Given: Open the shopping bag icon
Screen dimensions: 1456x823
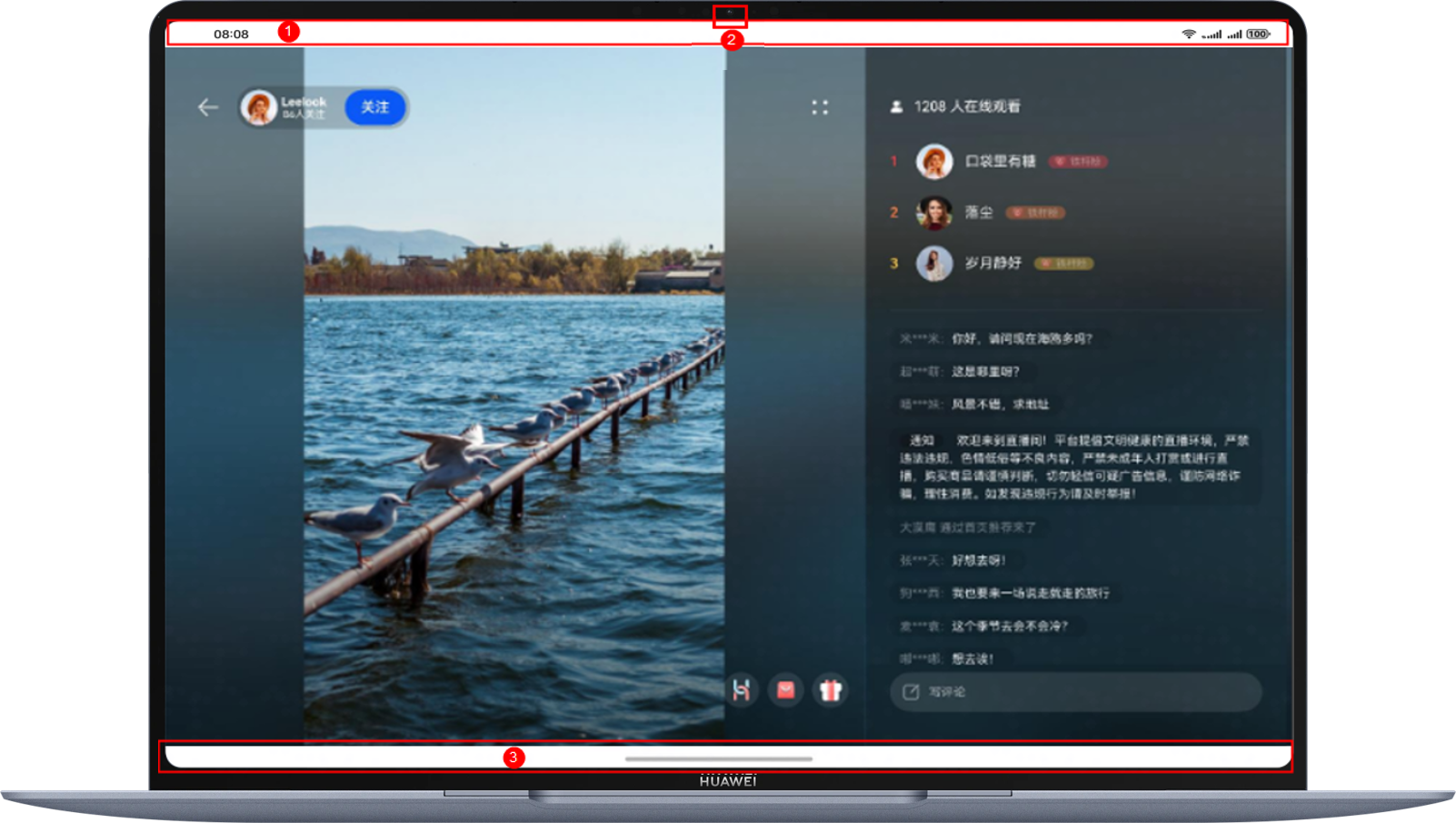Looking at the screenshot, I should tap(786, 690).
